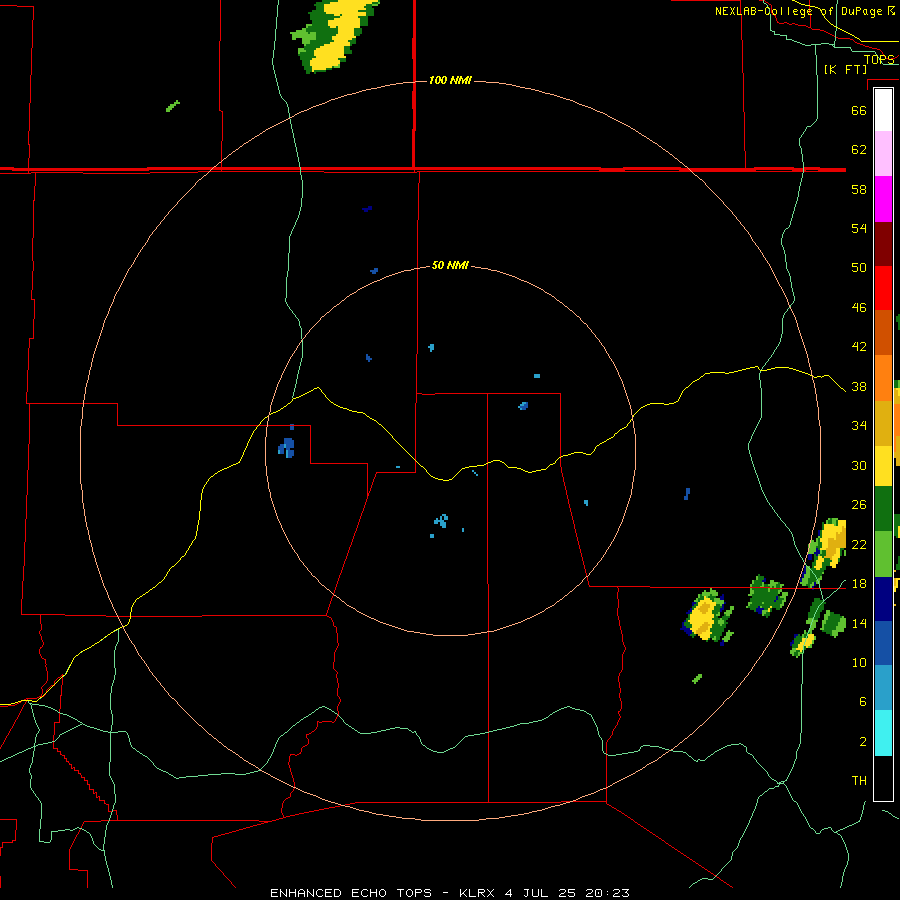Click the navy blue legend color band
900x900 pixels.
(883, 599)
